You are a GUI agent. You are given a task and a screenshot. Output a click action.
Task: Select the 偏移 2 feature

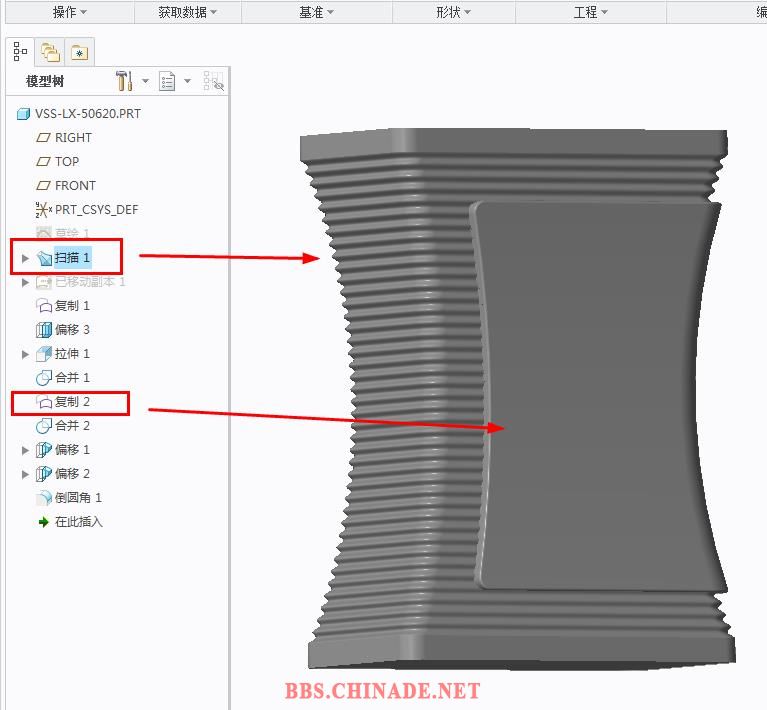tap(72, 474)
